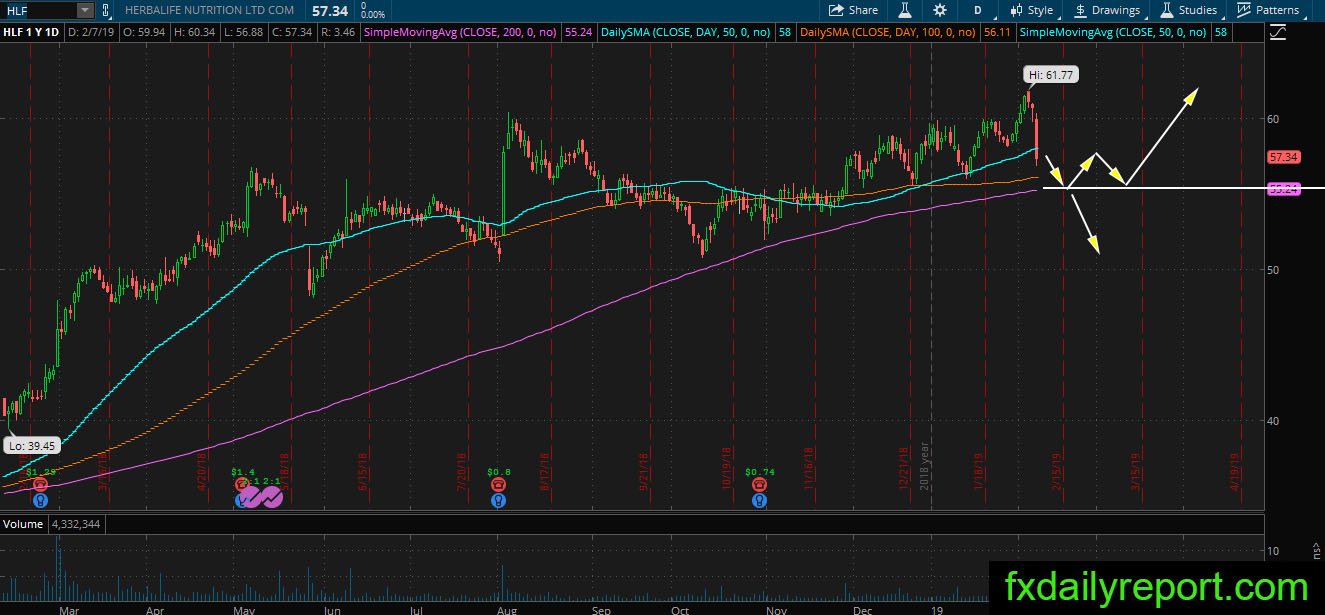1325x615 pixels.
Task: Open the symbol selector dropdown arrow
Action: [x=85, y=10]
